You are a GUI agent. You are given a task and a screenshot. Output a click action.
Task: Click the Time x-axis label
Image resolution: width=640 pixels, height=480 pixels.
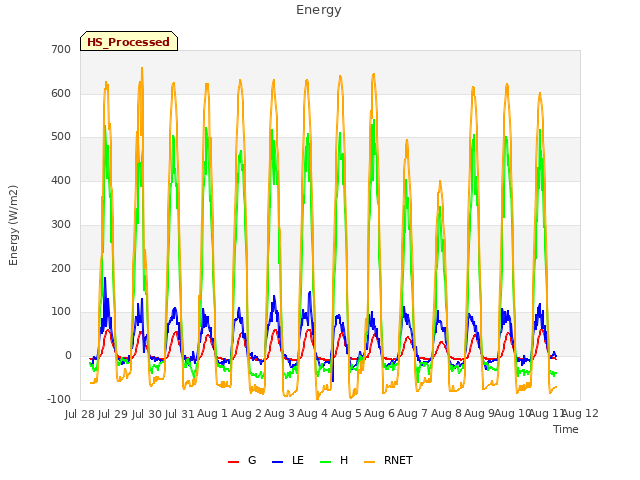tap(566, 429)
